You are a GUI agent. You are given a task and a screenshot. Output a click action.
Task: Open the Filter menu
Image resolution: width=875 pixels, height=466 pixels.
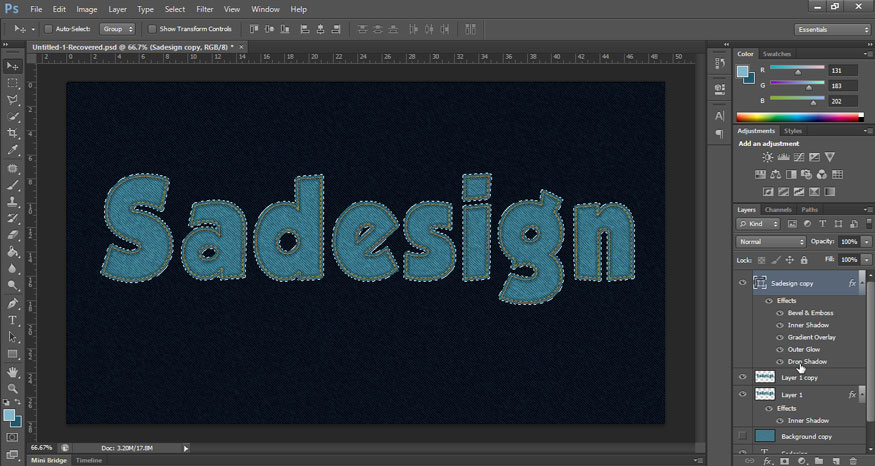pos(205,9)
